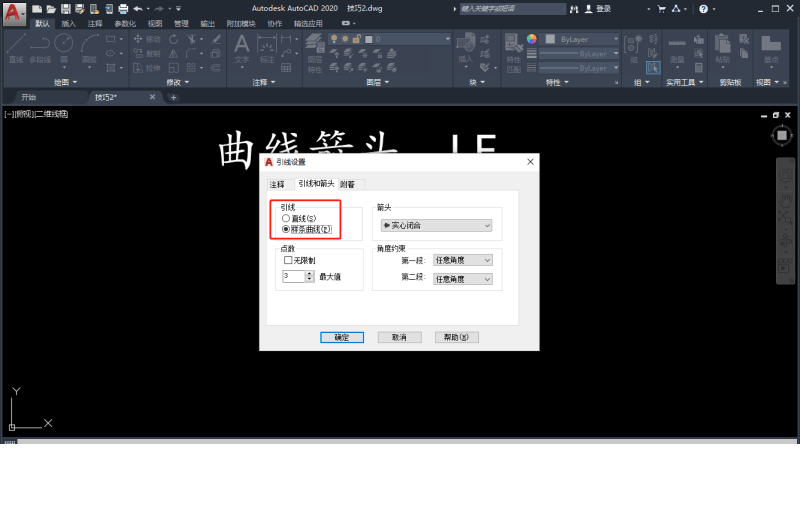Open the 第一段 angle dropdown
Screen dimensions: 800x509
coord(463,260)
